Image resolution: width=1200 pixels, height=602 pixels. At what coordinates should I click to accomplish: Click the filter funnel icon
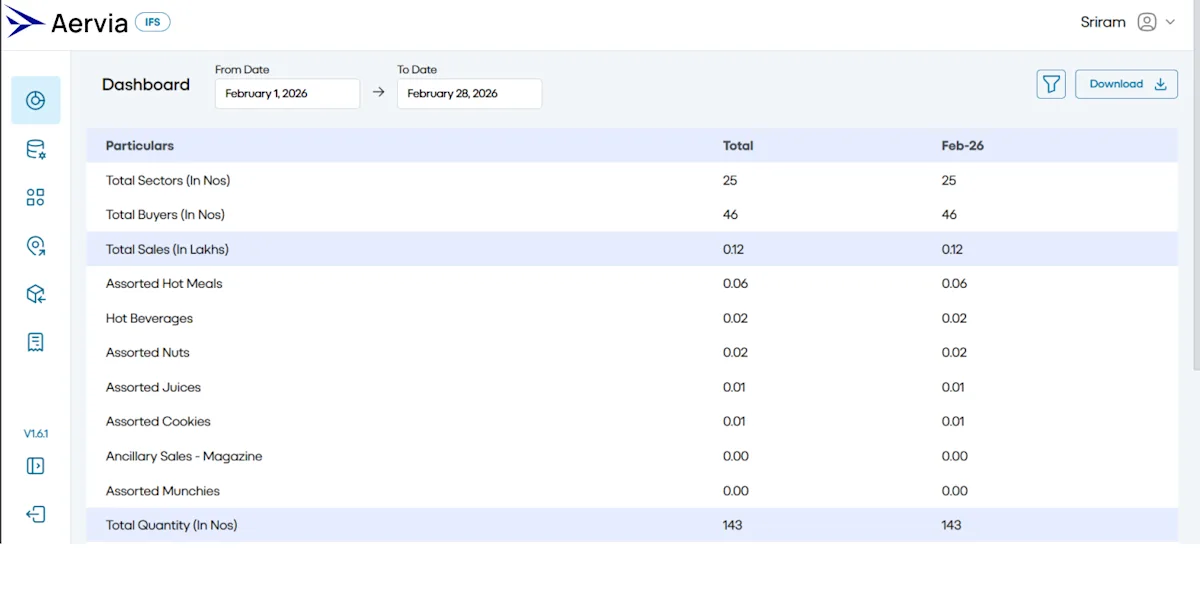1051,84
